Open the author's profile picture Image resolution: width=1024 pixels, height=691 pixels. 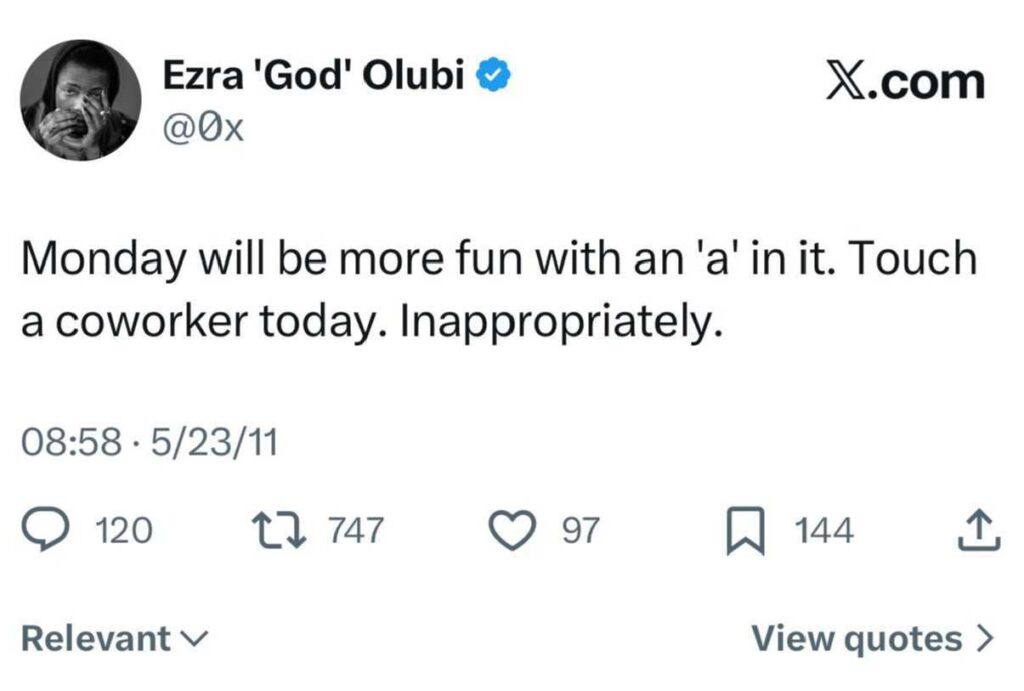click(79, 100)
